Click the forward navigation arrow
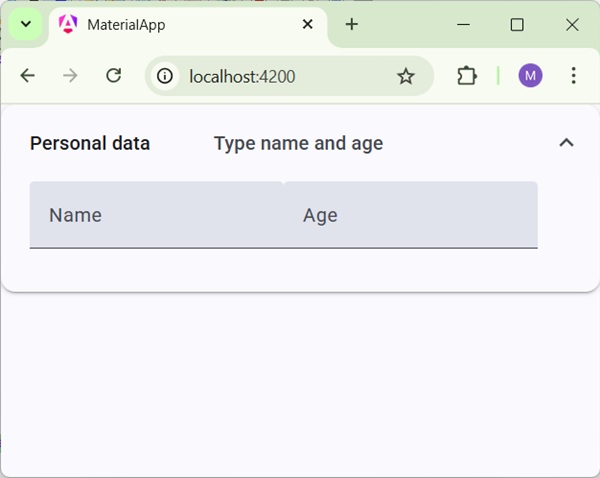 point(70,76)
